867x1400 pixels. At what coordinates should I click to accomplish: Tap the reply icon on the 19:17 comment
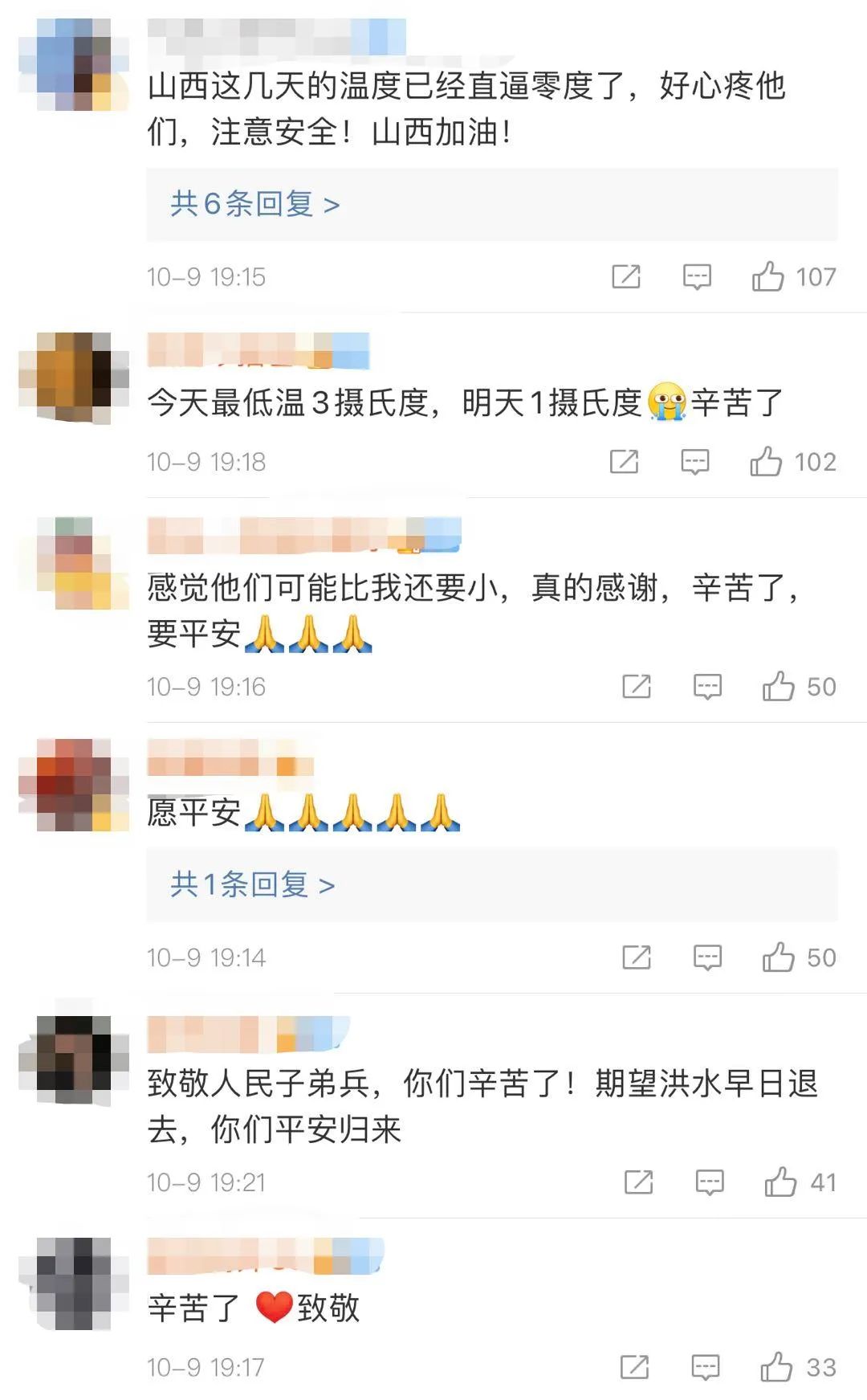pyautogui.click(x=706, y=1367)
